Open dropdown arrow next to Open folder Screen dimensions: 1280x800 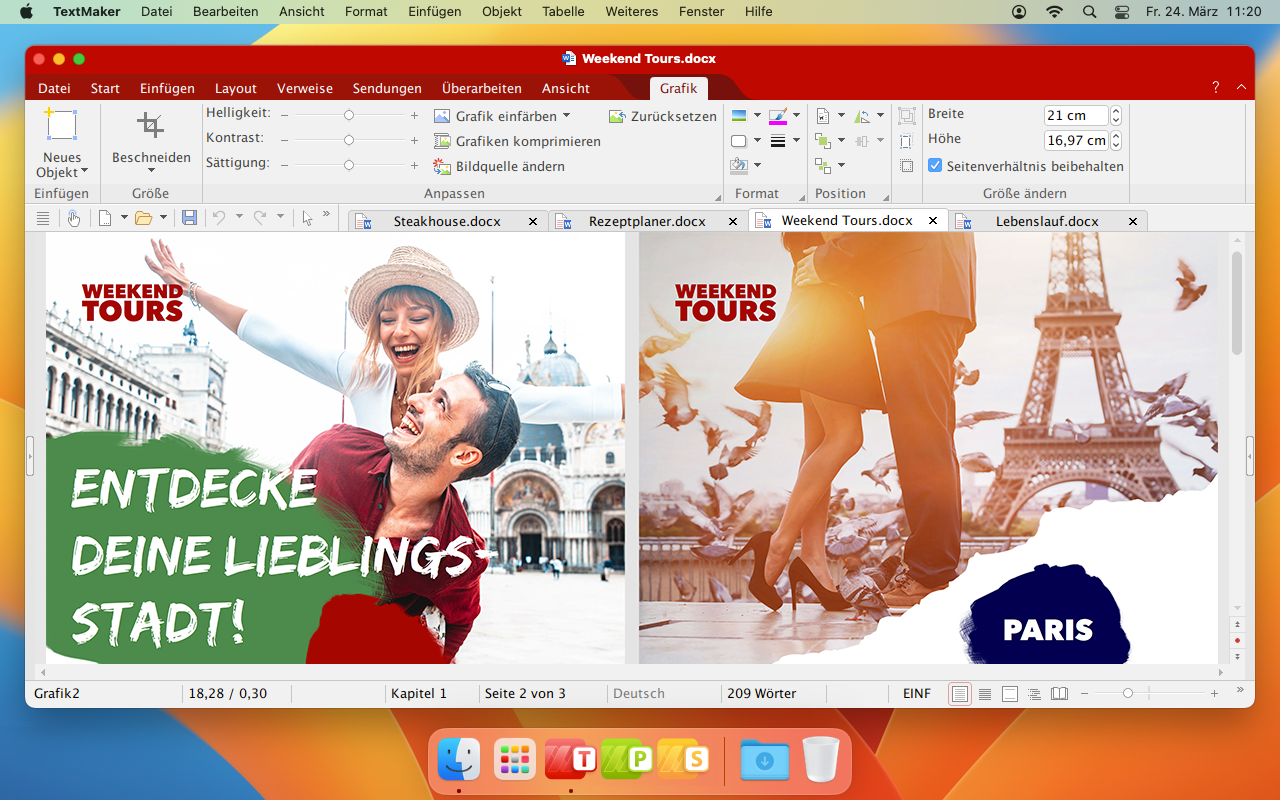coord(163,218)
